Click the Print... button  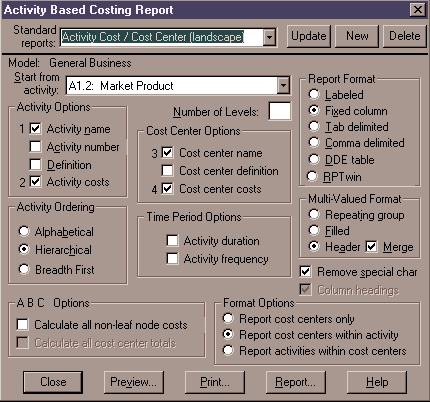tap(215, 382)
